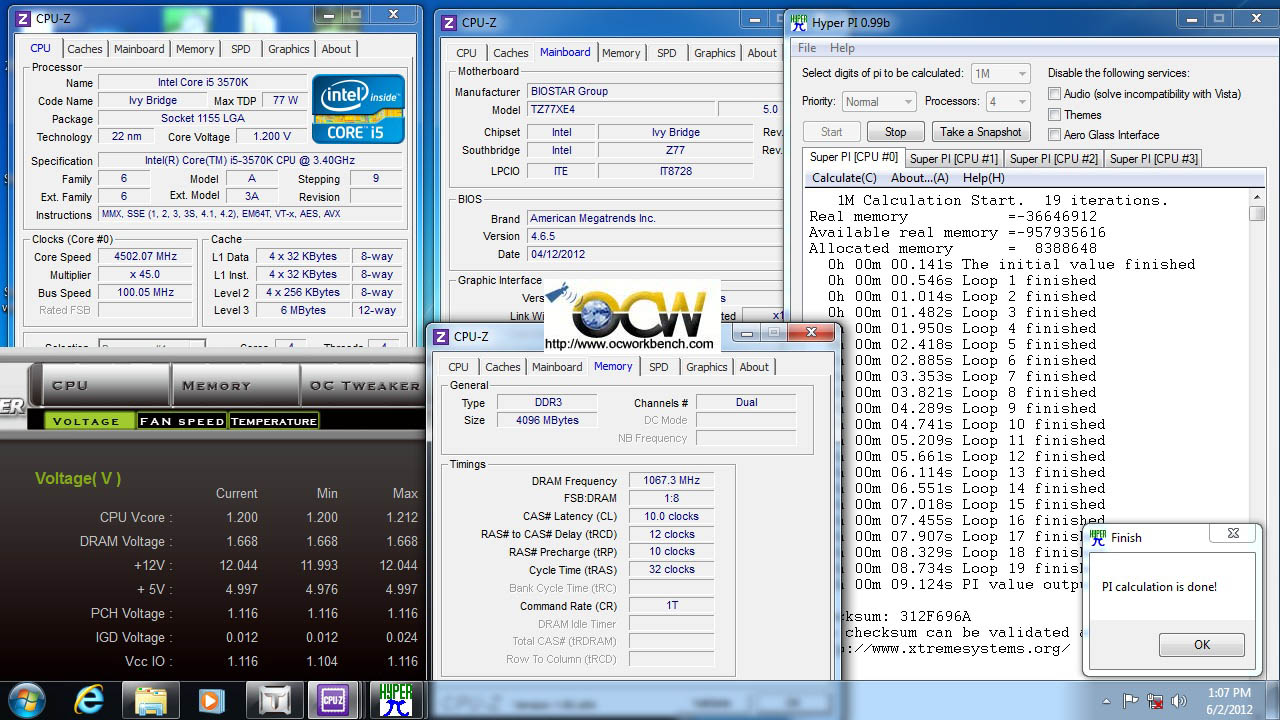Click the Finish dialog title icon
Screen dimensions: 1280x720
(1098, 537)
